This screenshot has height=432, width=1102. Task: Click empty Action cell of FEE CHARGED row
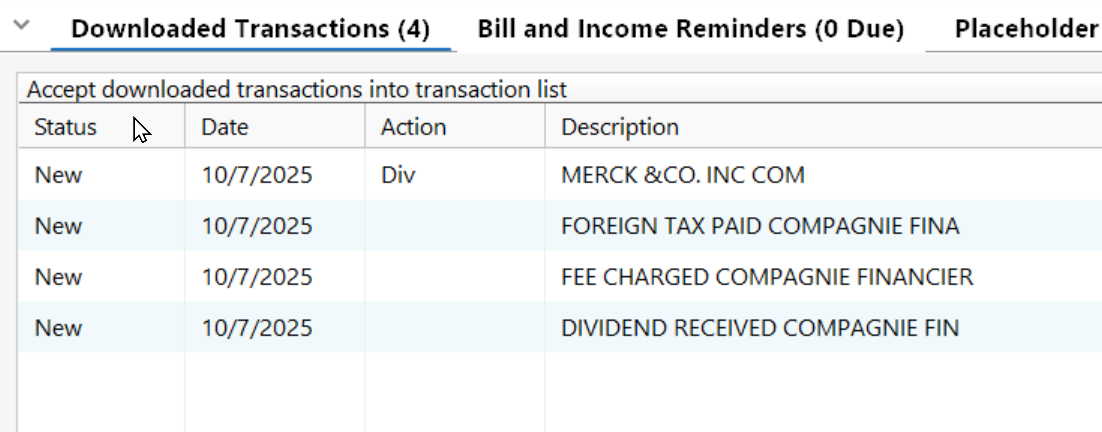tap(454, 277)
